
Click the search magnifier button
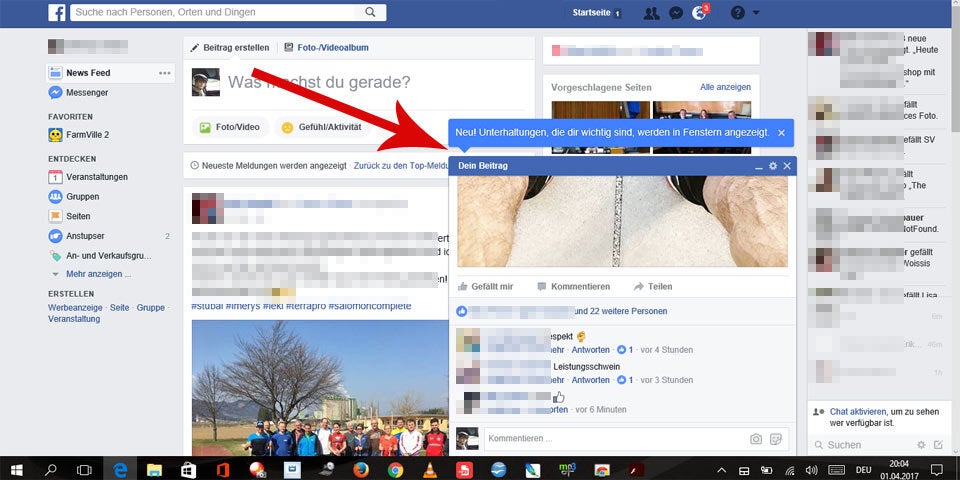click(370, 12)
